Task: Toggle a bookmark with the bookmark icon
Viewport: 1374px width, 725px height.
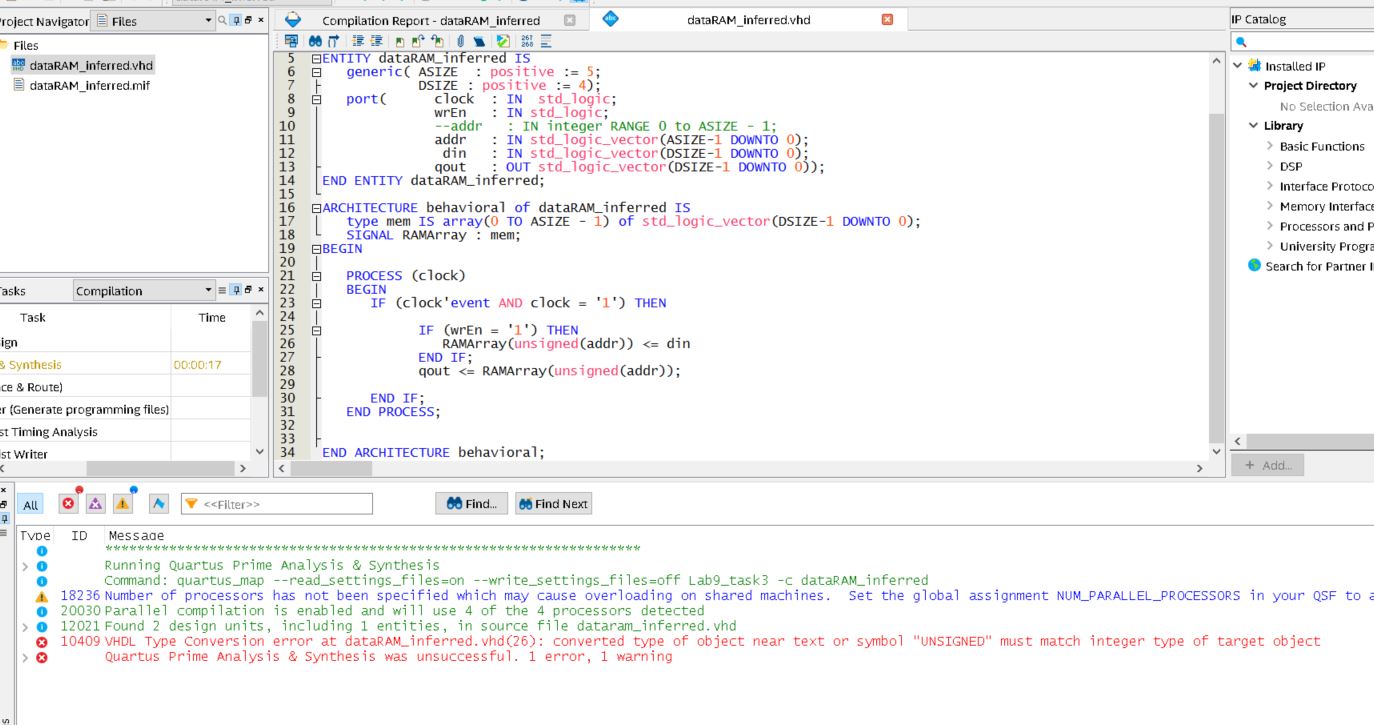Action: pos(400,41)
